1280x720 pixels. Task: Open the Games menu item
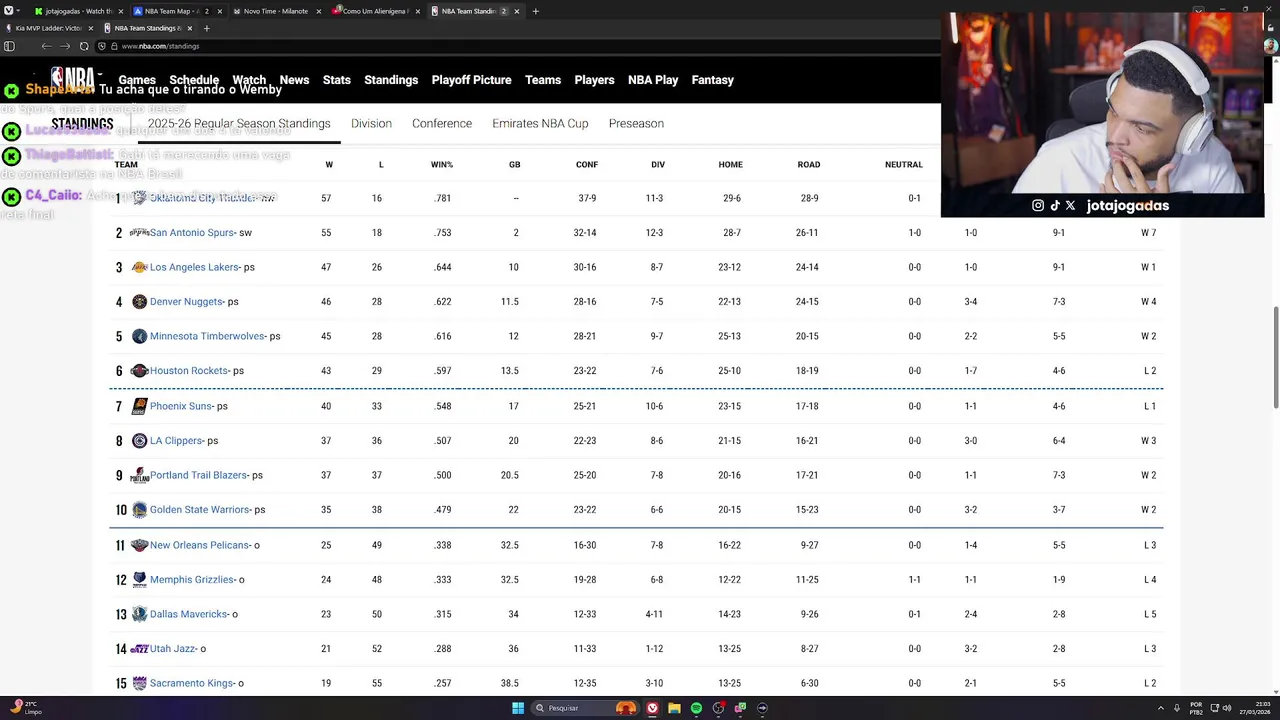pos(137,80)
